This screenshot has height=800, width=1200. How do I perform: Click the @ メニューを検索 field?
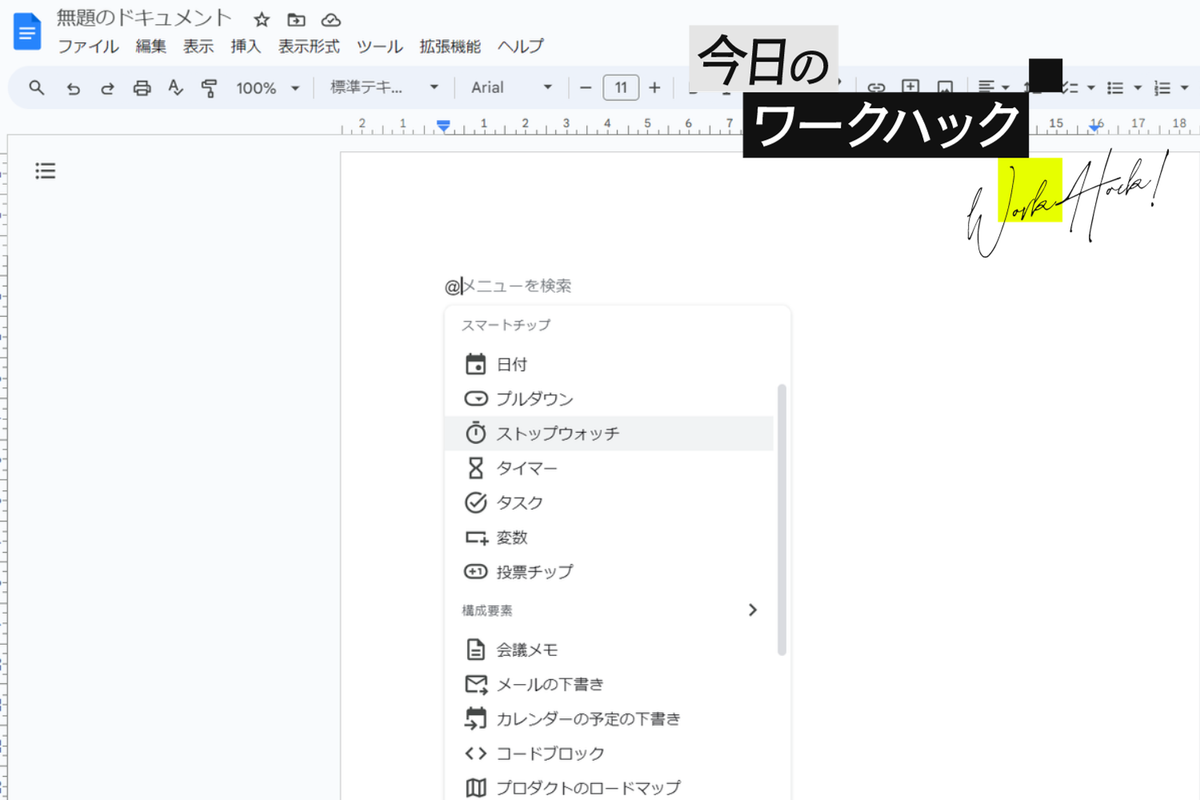[x=509, y=286]
